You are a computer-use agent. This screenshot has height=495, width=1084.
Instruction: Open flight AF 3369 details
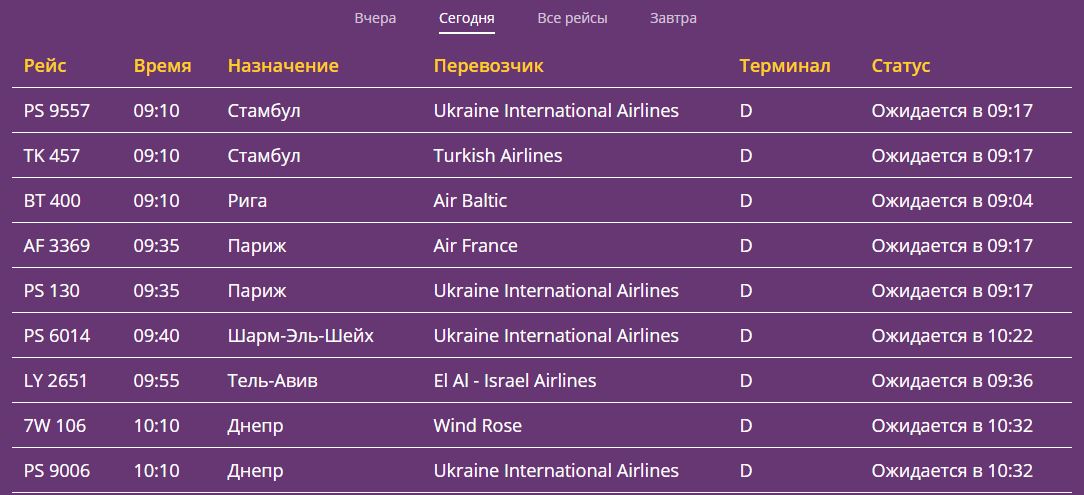click(57, 246)
